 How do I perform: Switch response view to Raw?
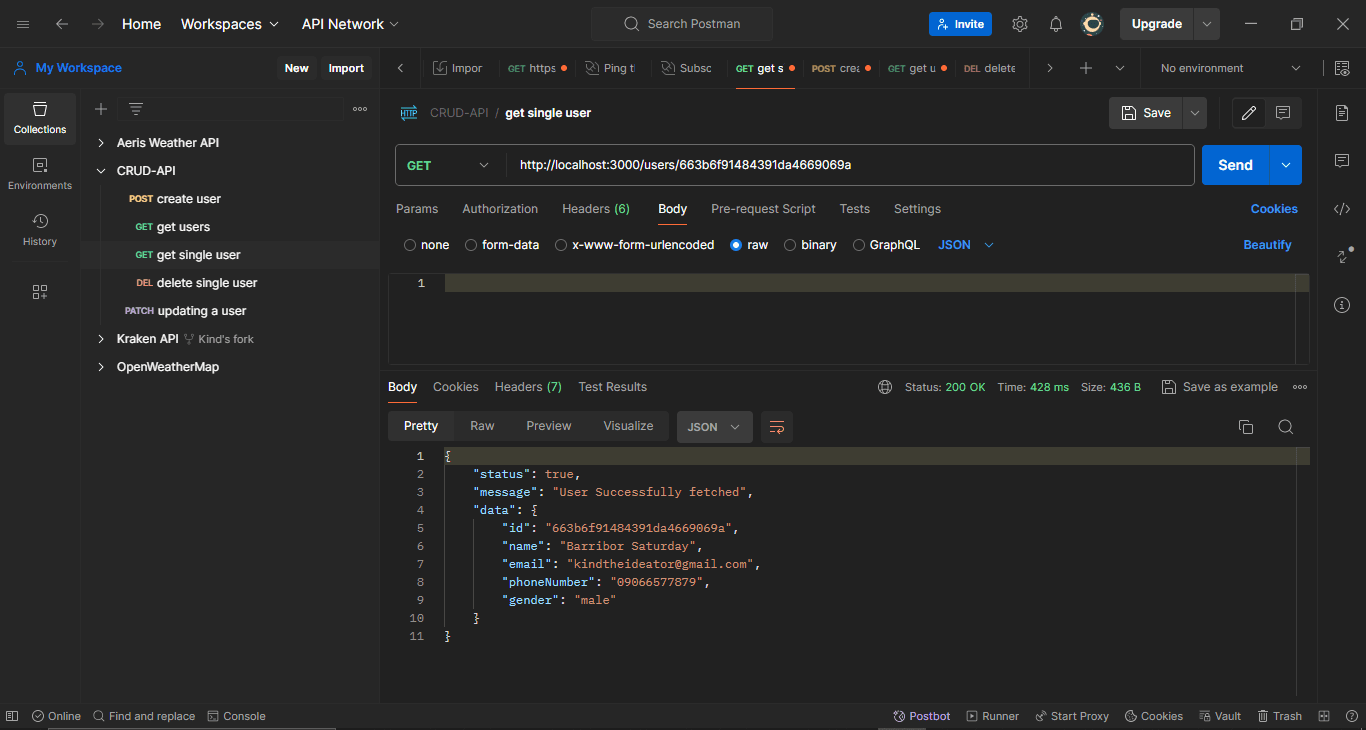pos(482,426)
